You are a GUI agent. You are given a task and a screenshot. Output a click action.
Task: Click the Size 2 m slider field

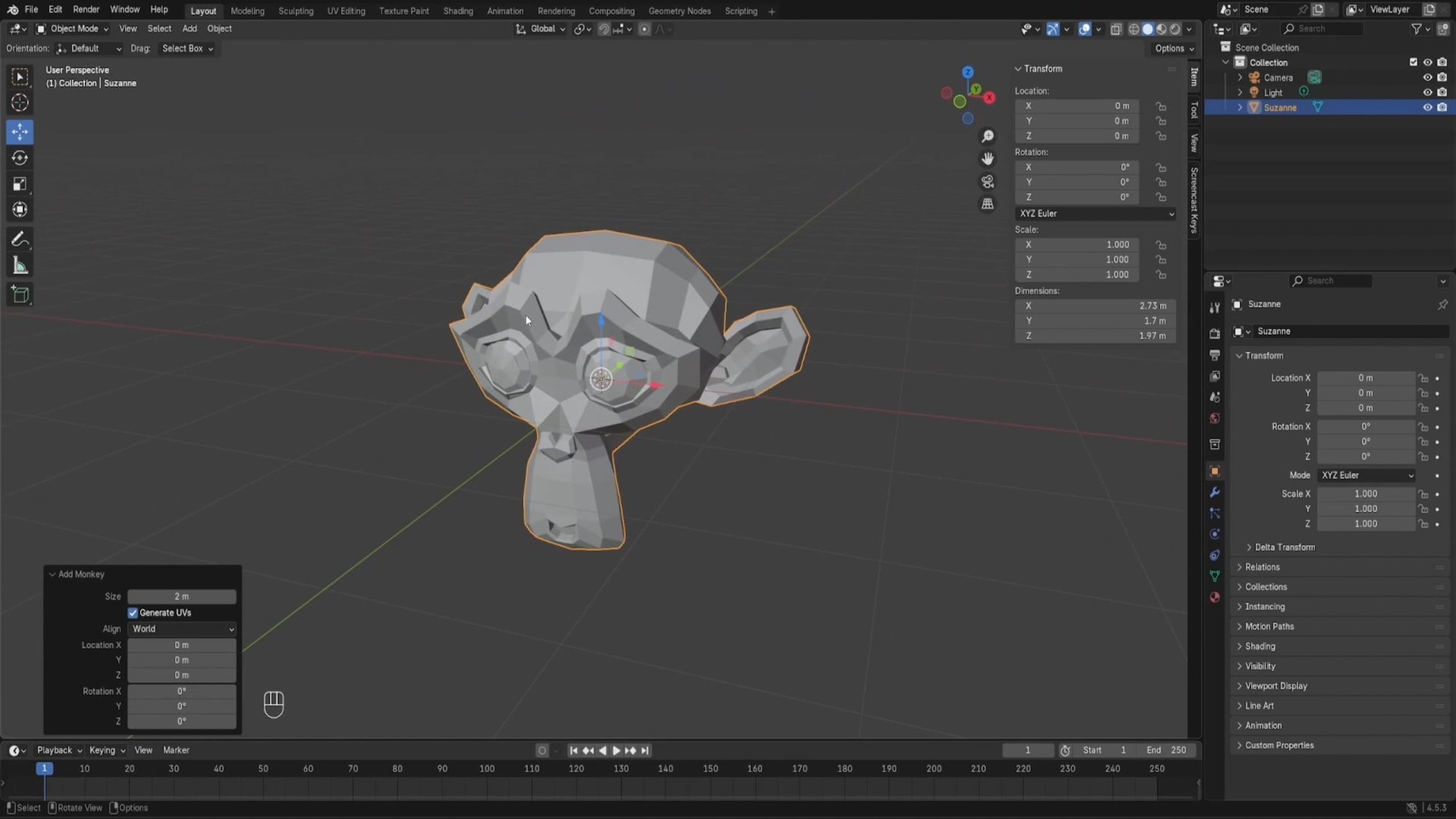pyautogui.click(x=182, y=597)
